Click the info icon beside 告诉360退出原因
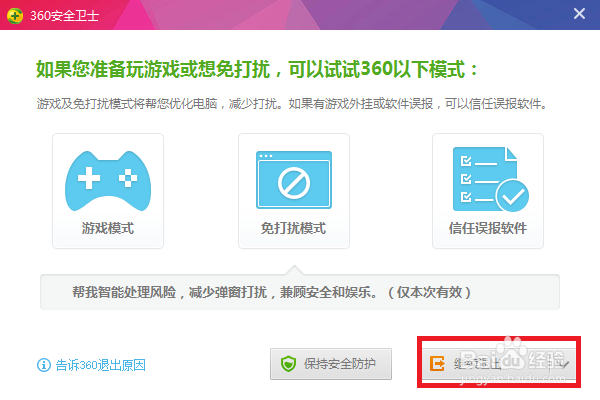The height and width of the screenshot is (400, 600). pyautogui.click(x=44, y=365)
